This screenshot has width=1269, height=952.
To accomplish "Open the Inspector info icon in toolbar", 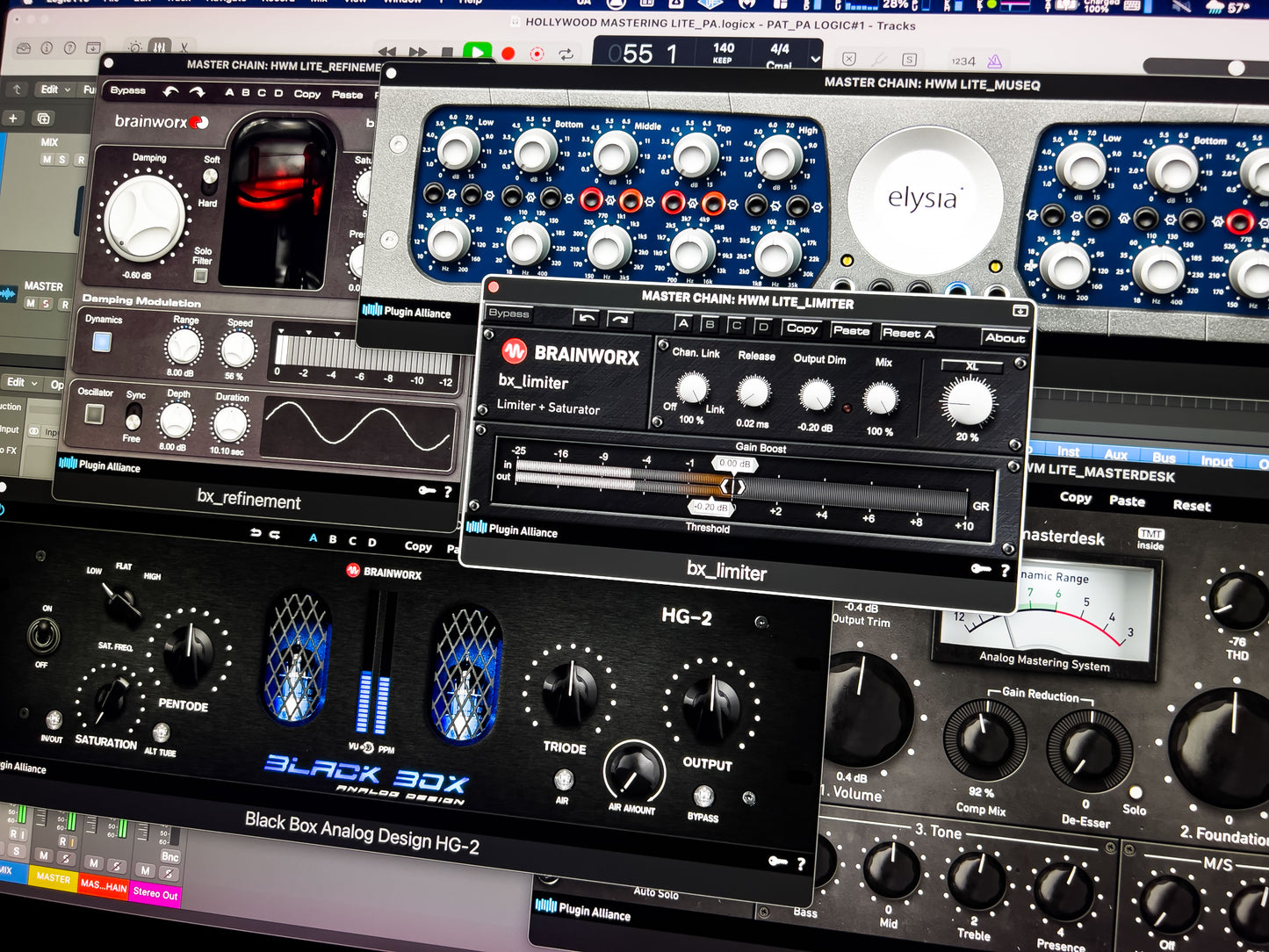I will 47,48.
